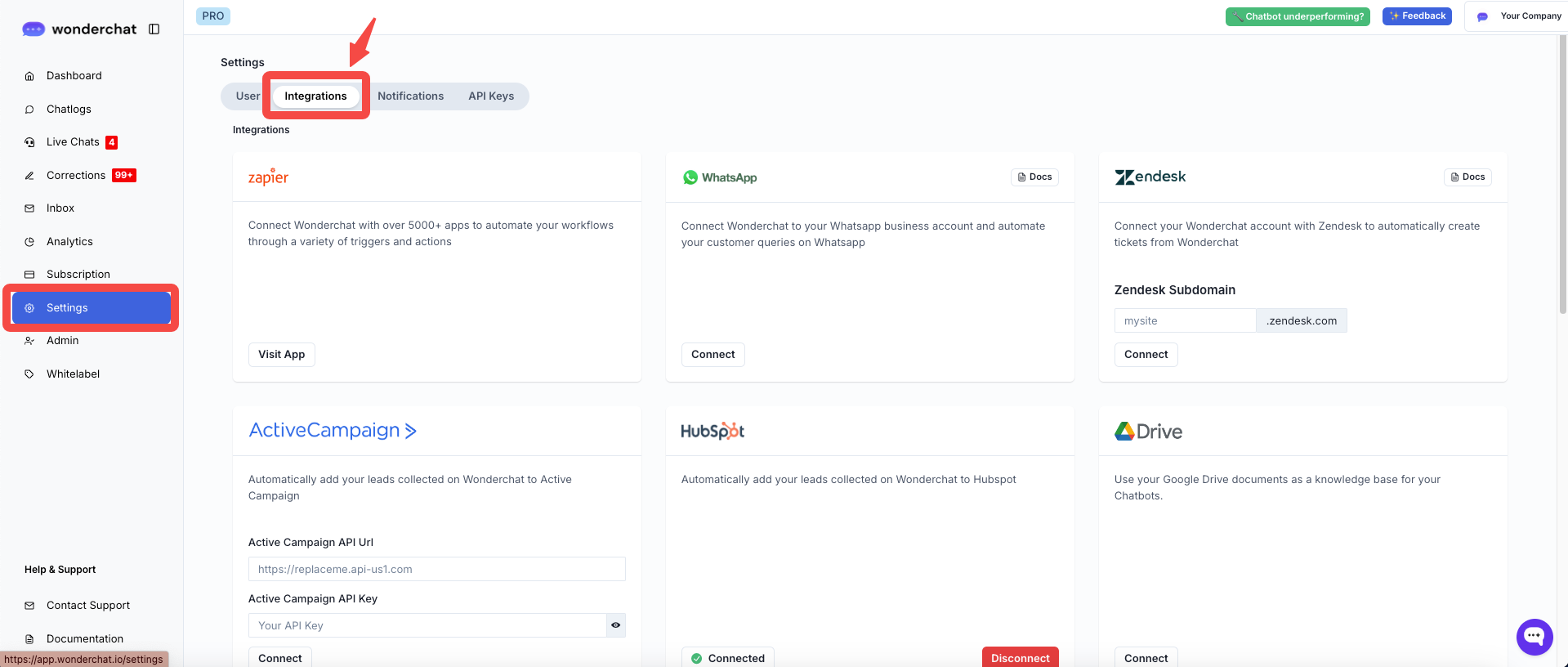Switch to the API Keys tab

click(491, 96)
